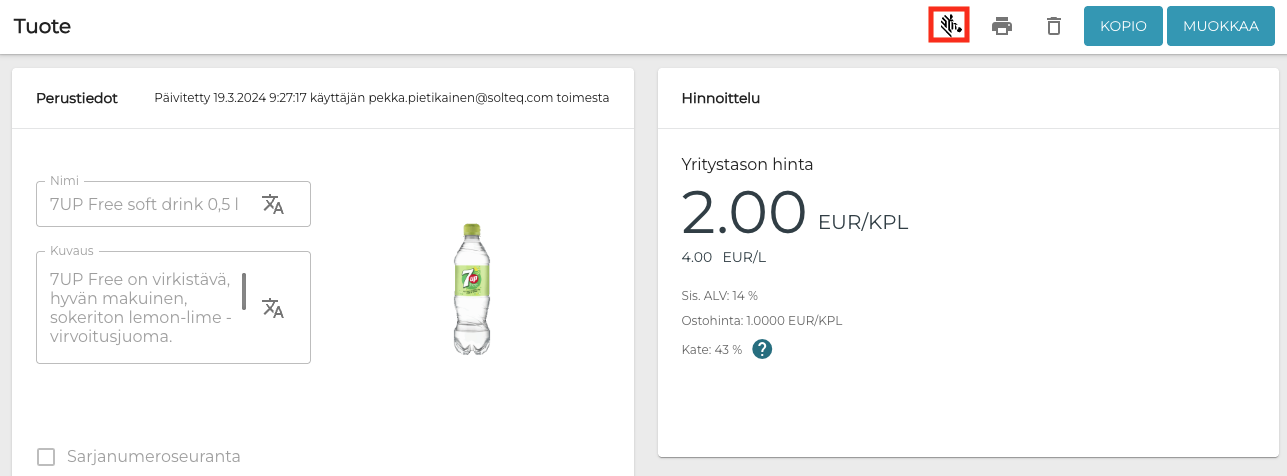Enable the Sarjanumeroseuranta checkbox
Viewport: 1287px width, 476px height.
pos(46,457)
